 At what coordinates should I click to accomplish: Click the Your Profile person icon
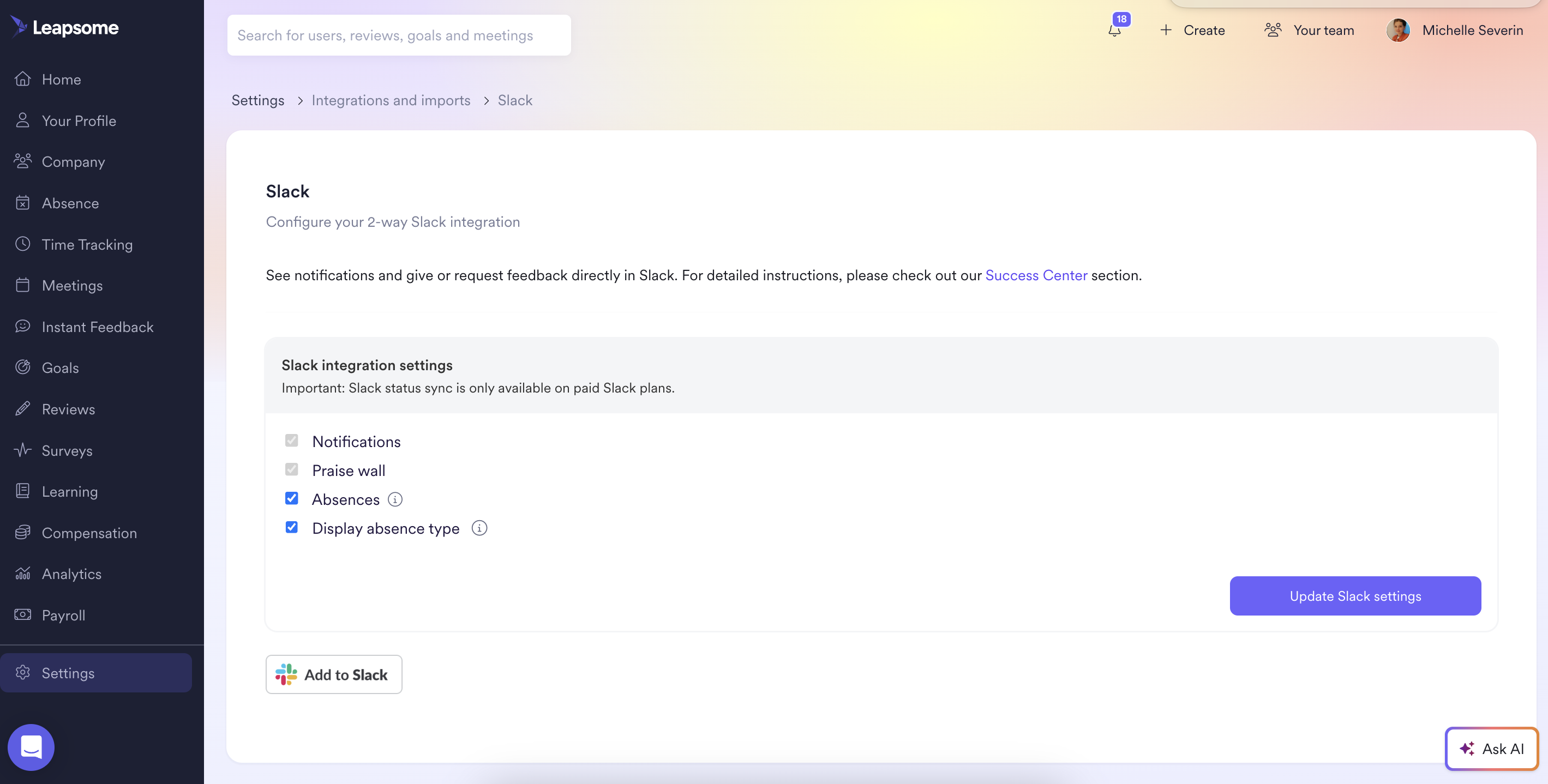tap(23, 120)
